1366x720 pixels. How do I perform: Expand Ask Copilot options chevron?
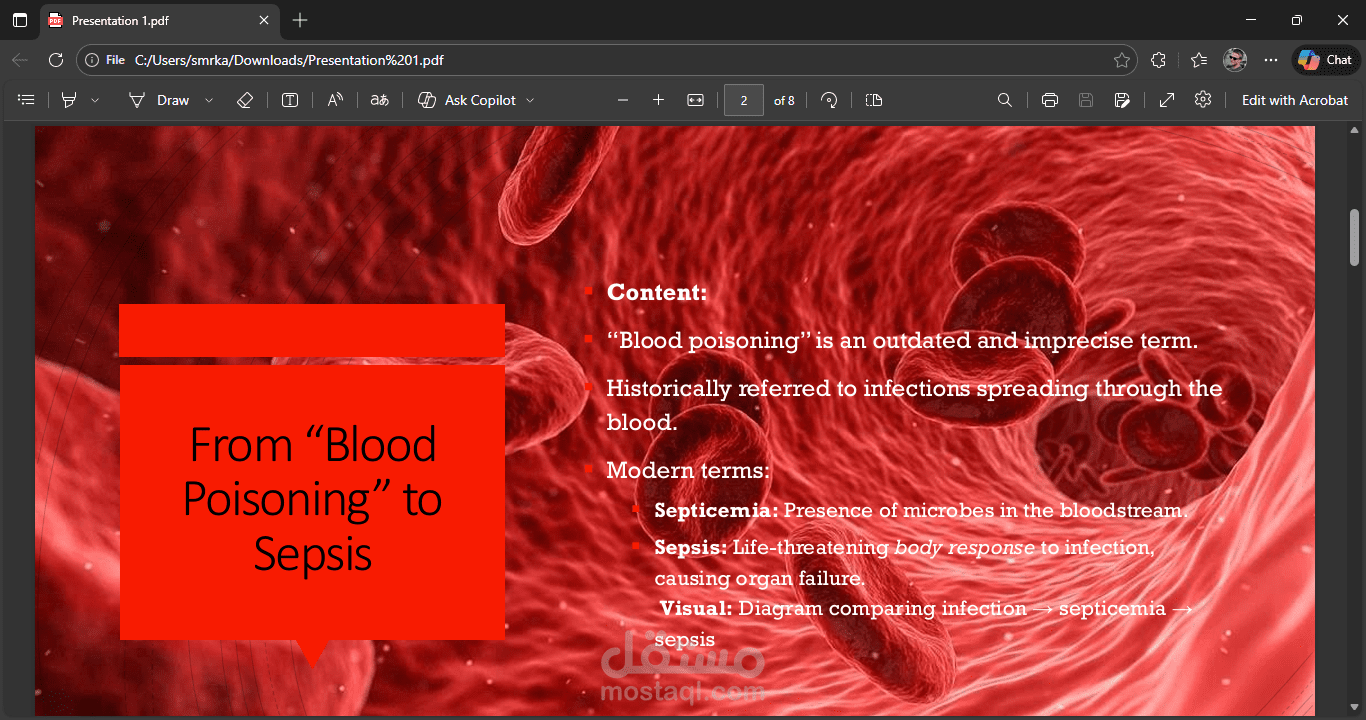point(530,100)
